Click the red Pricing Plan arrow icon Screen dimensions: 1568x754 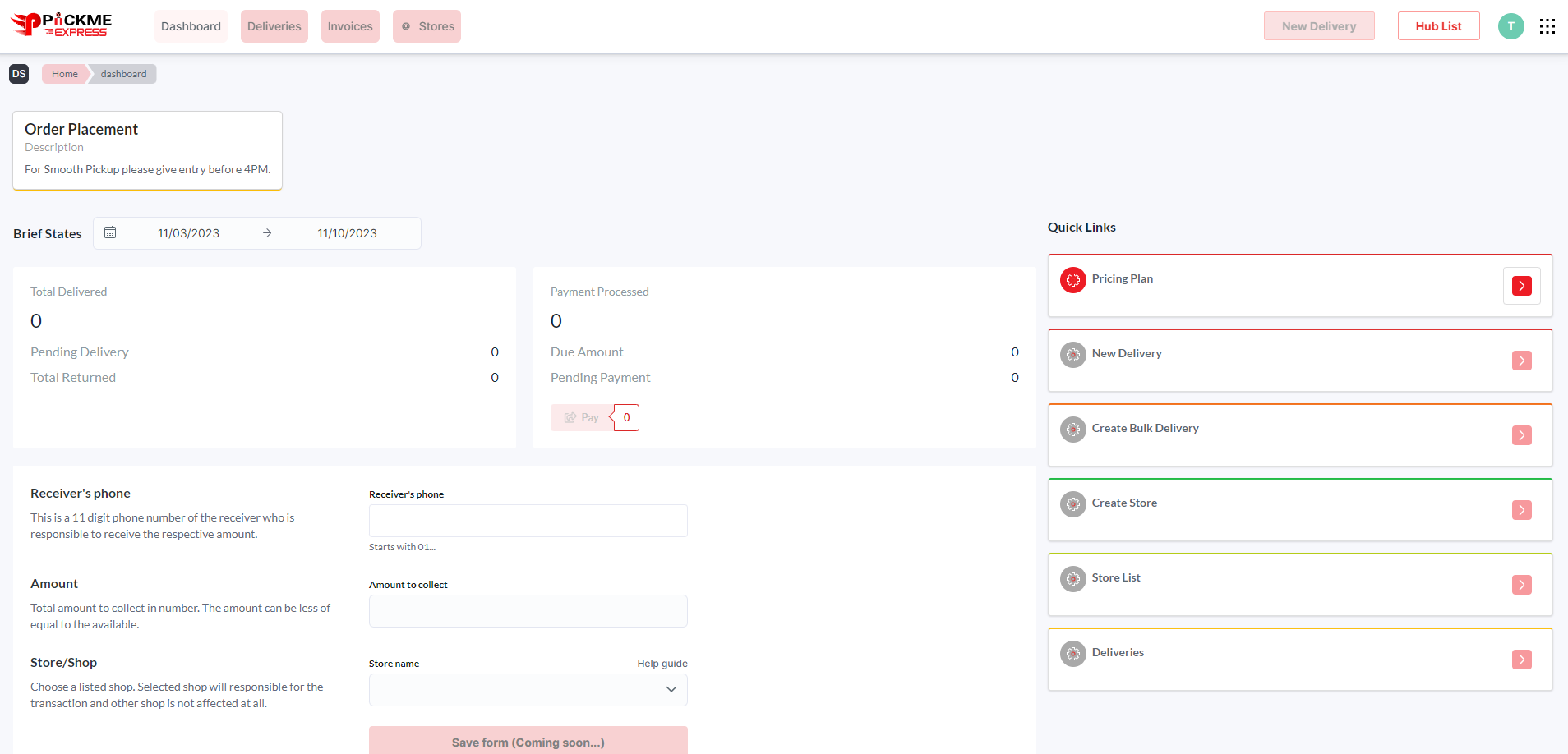(x=1521, y=286)
